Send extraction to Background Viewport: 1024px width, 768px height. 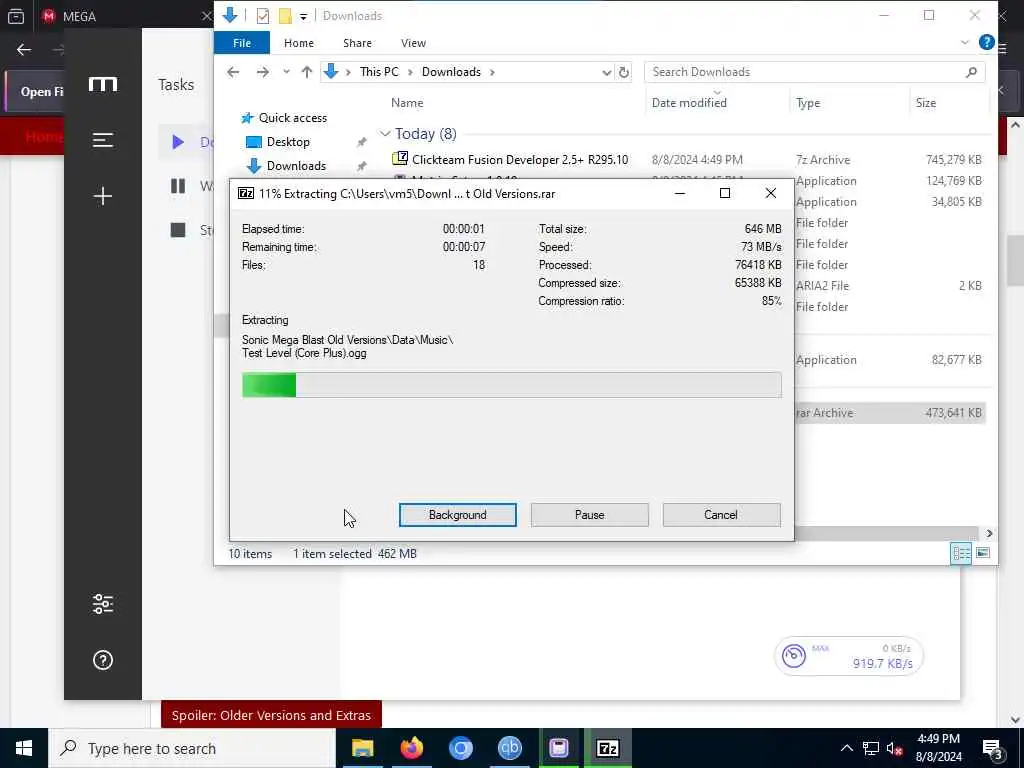pos(457,515)
